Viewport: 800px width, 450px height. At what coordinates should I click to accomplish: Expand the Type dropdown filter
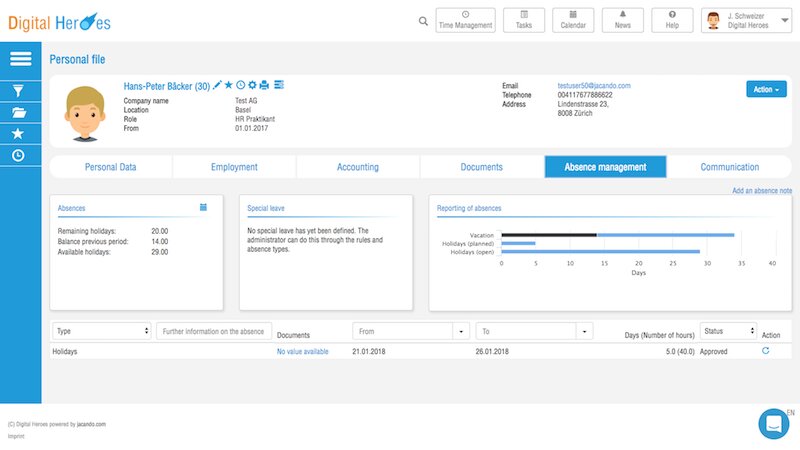coord(101,330)
